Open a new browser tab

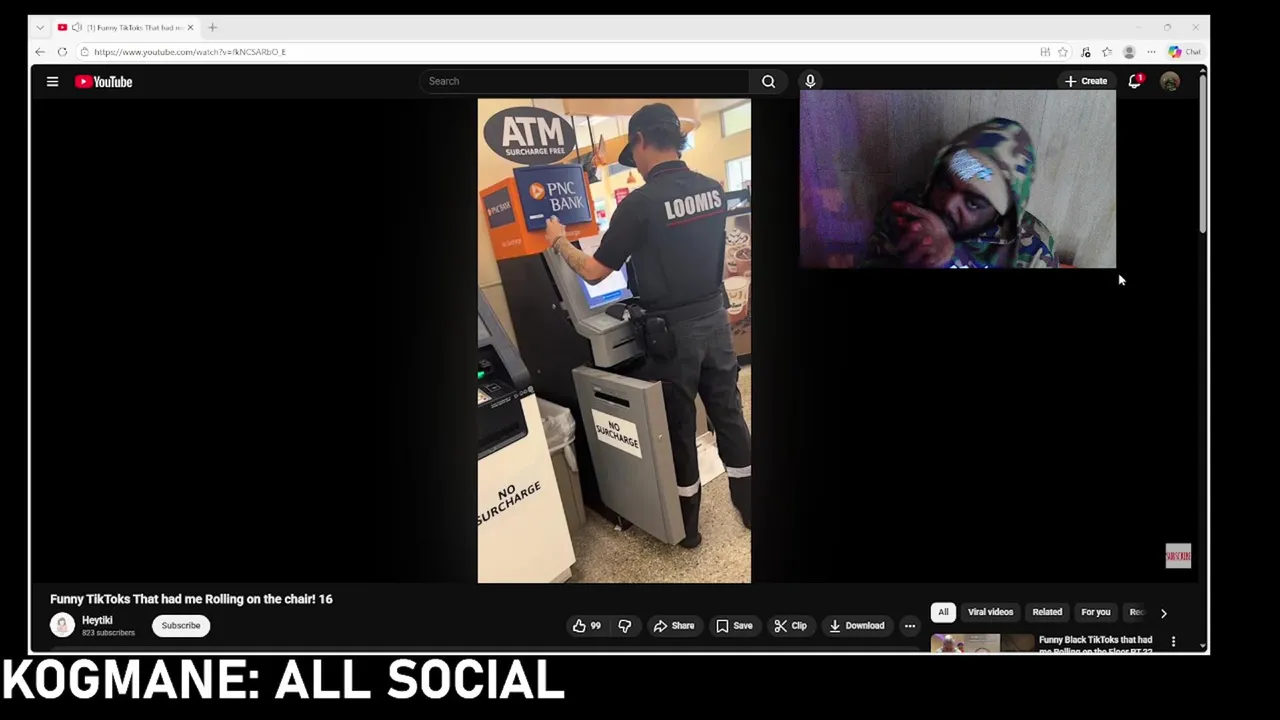pos(212,28)
